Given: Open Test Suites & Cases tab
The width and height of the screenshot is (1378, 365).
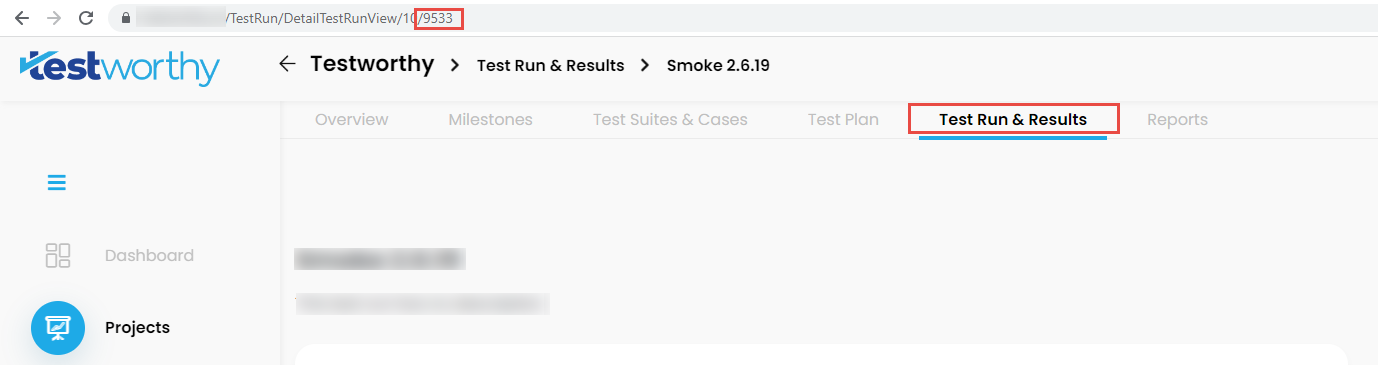Looking at the screenshot, I should 670,120.
